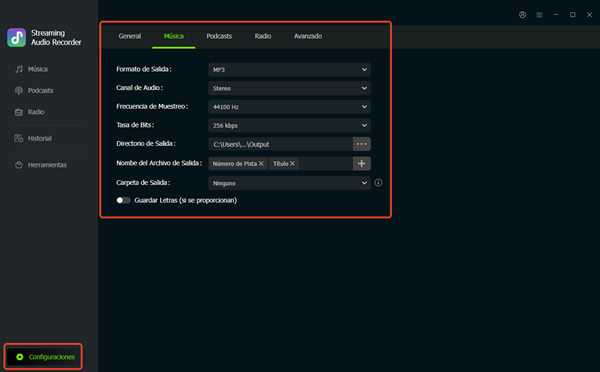This screenshot has height=372, width=600.
Task: Browse output directory with ellipsis button
Action: [x=362, y=144]
